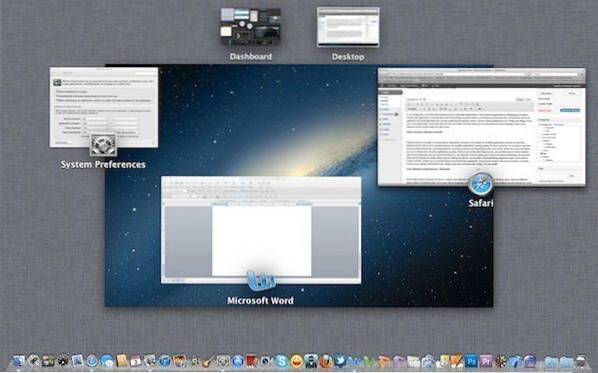Image resolution: width=598 pixels, height=373 pixels.
Task: Click the Safari compass icon badge
Action: tap(481, 184)
